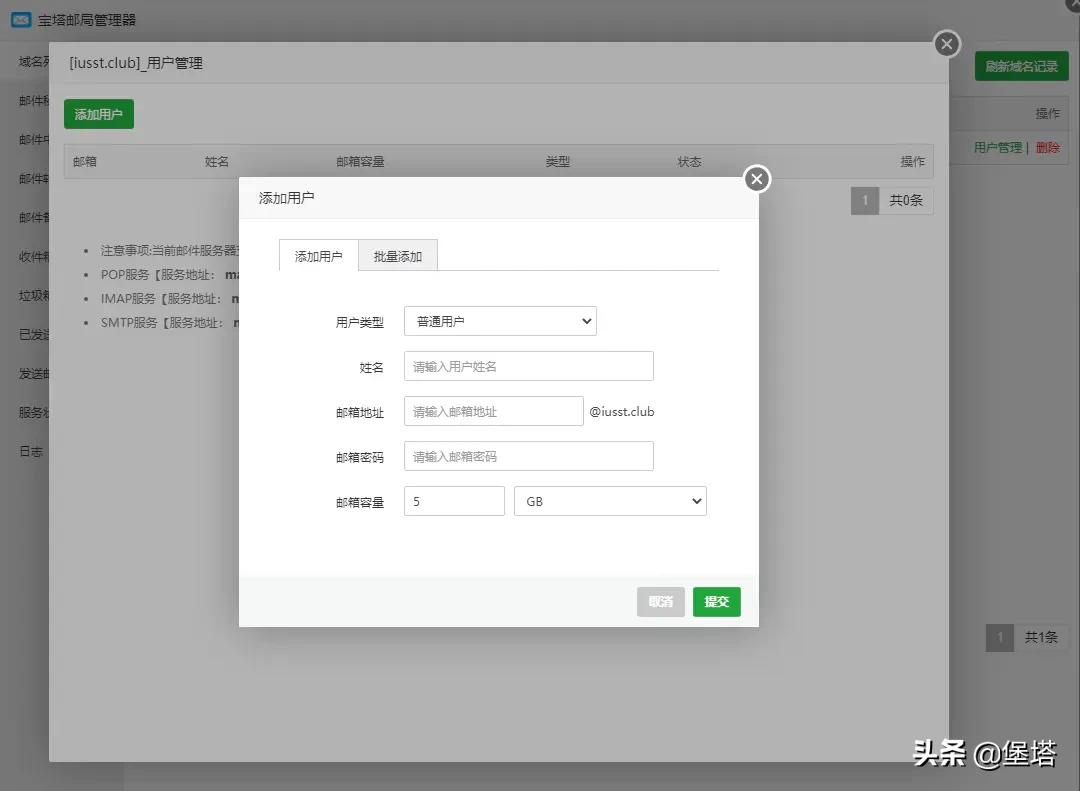Click the 姓名 input field
Viewport: 1080px width, 791px height.
coord(528,366)
